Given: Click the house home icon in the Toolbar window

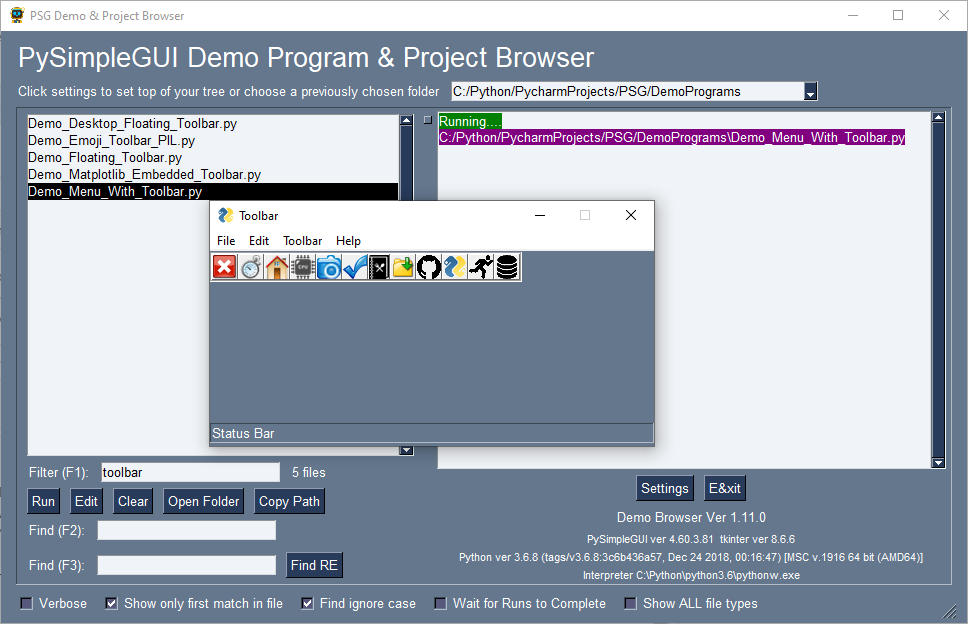Looking at the screenshot, I should (x=276, y=266).
